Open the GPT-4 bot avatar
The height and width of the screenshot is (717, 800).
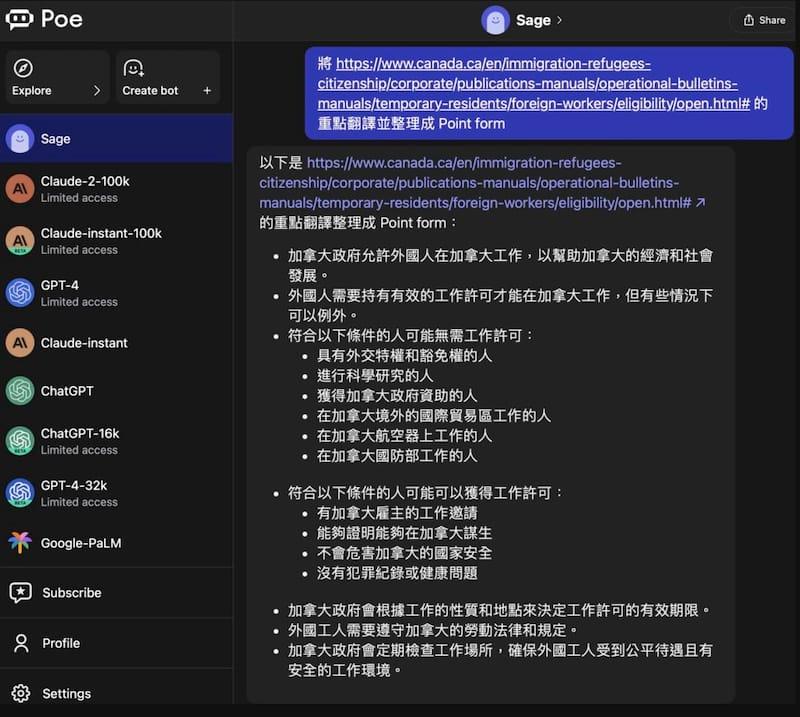pos(20,293)
